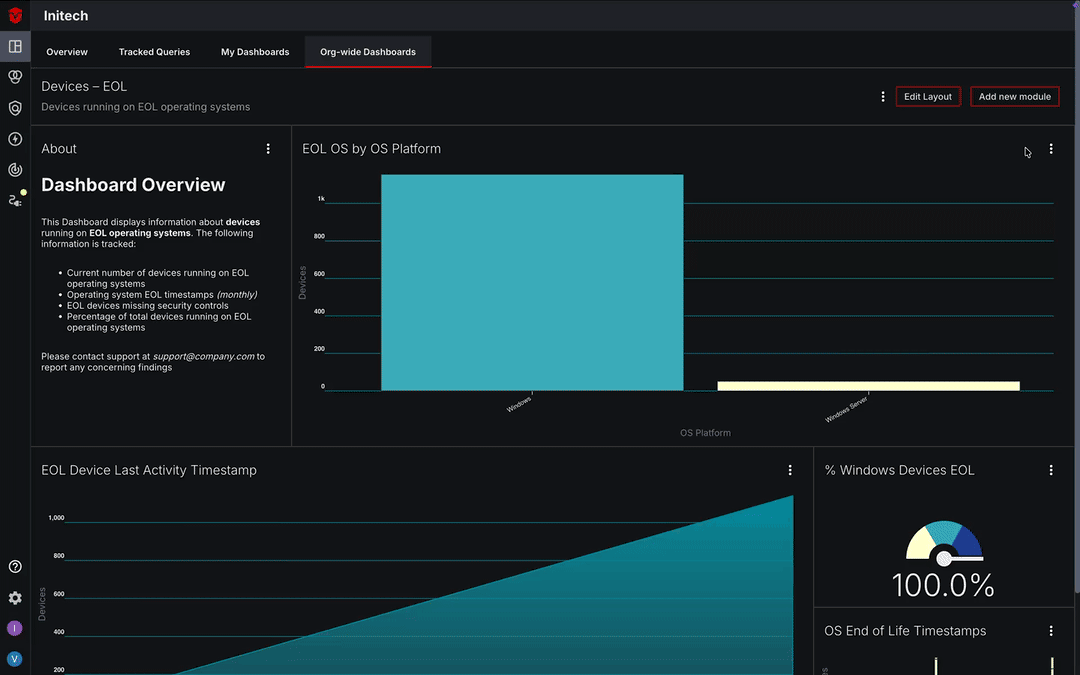Image resolution: width=1080 pixels, height=675 pixels.
Task: Open the dashboards layout icon in sidebar
Action: click(x=15, y=46)
